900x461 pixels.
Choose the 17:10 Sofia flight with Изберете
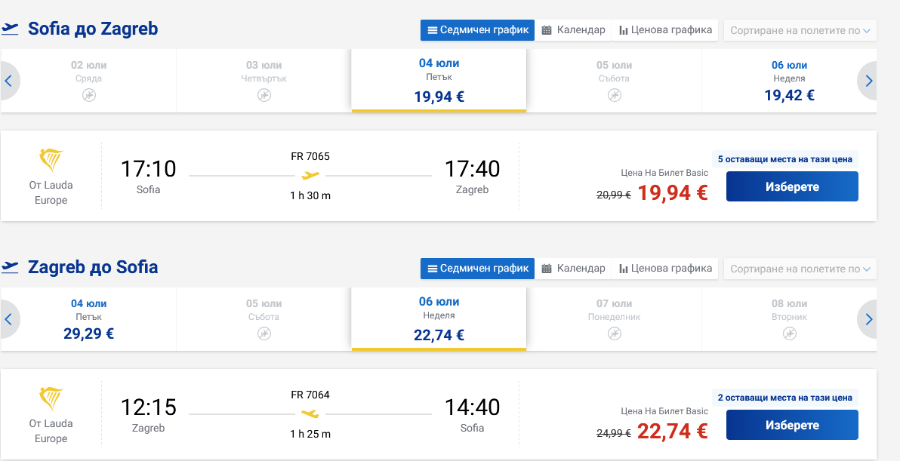point(792,187)
